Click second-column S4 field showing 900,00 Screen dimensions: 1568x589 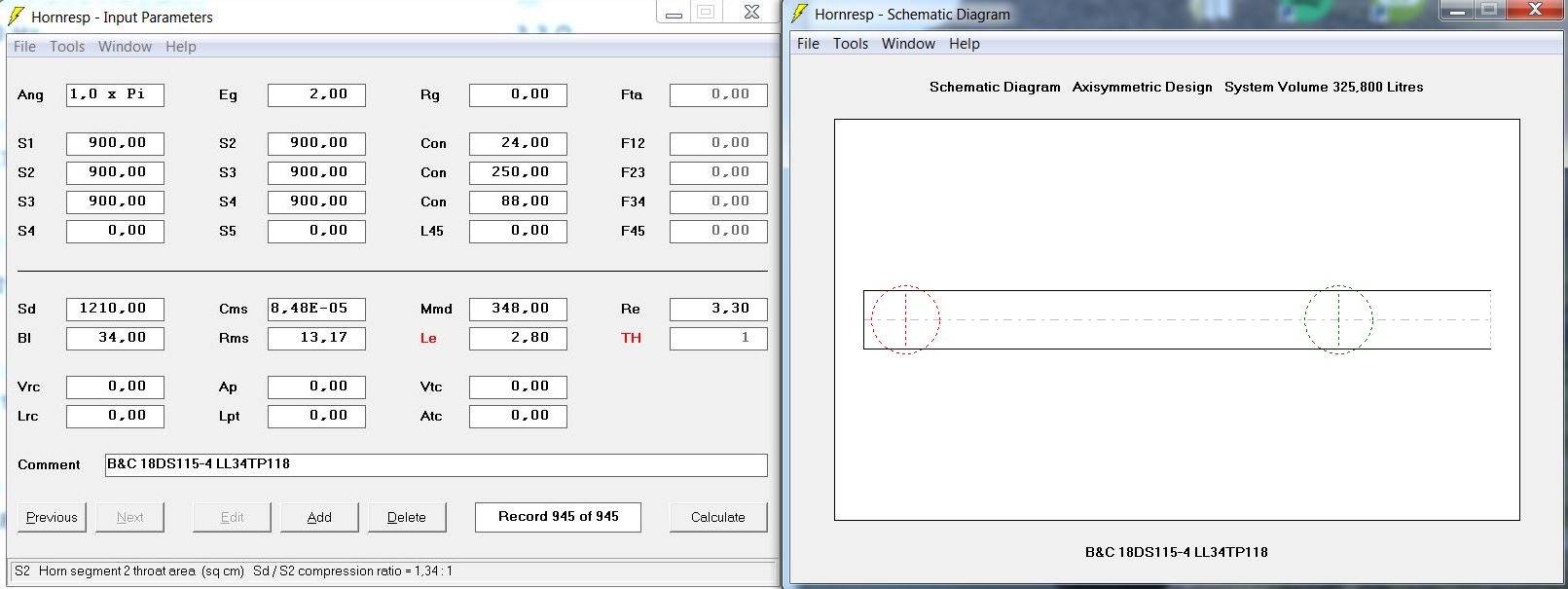coord(316,202)
